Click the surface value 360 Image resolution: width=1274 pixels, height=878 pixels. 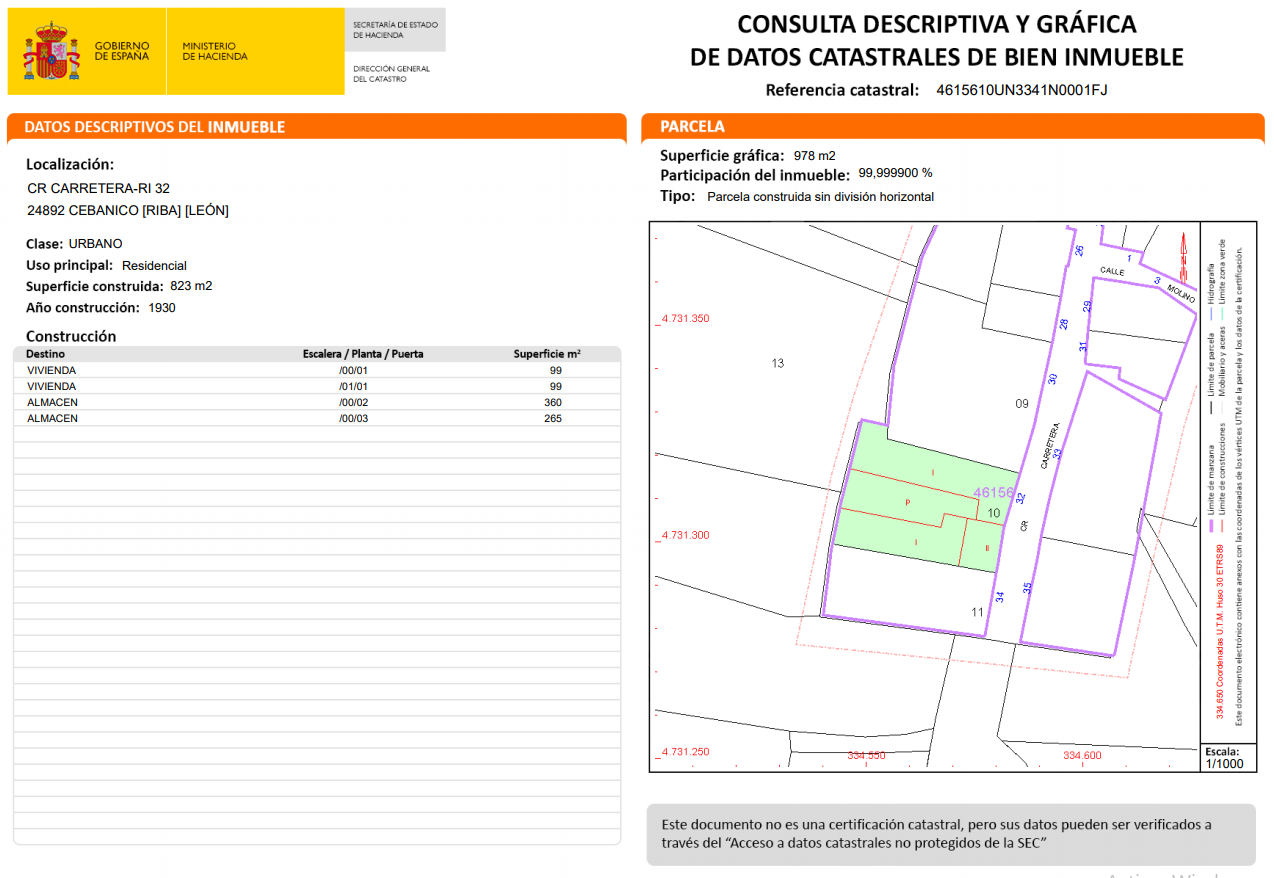pos(552,402)
